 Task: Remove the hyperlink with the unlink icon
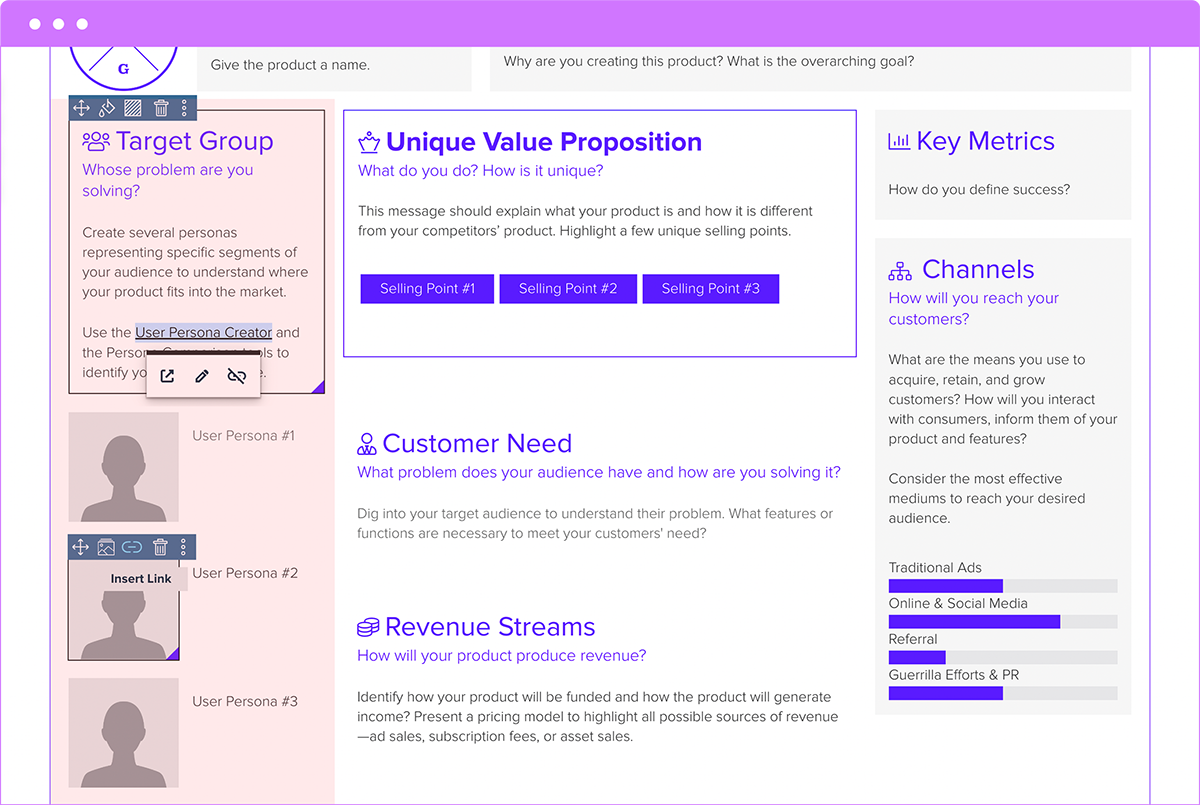[x=237, y=376]
